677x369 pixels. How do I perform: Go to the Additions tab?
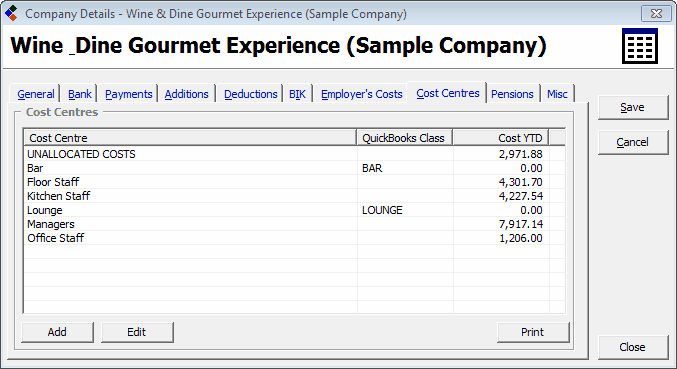coord(187,94)
